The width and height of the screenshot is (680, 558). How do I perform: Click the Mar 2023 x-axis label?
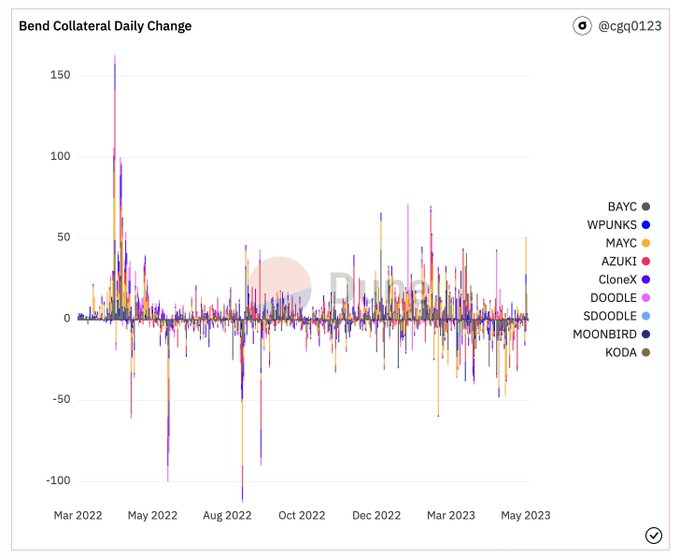(451, 516)
